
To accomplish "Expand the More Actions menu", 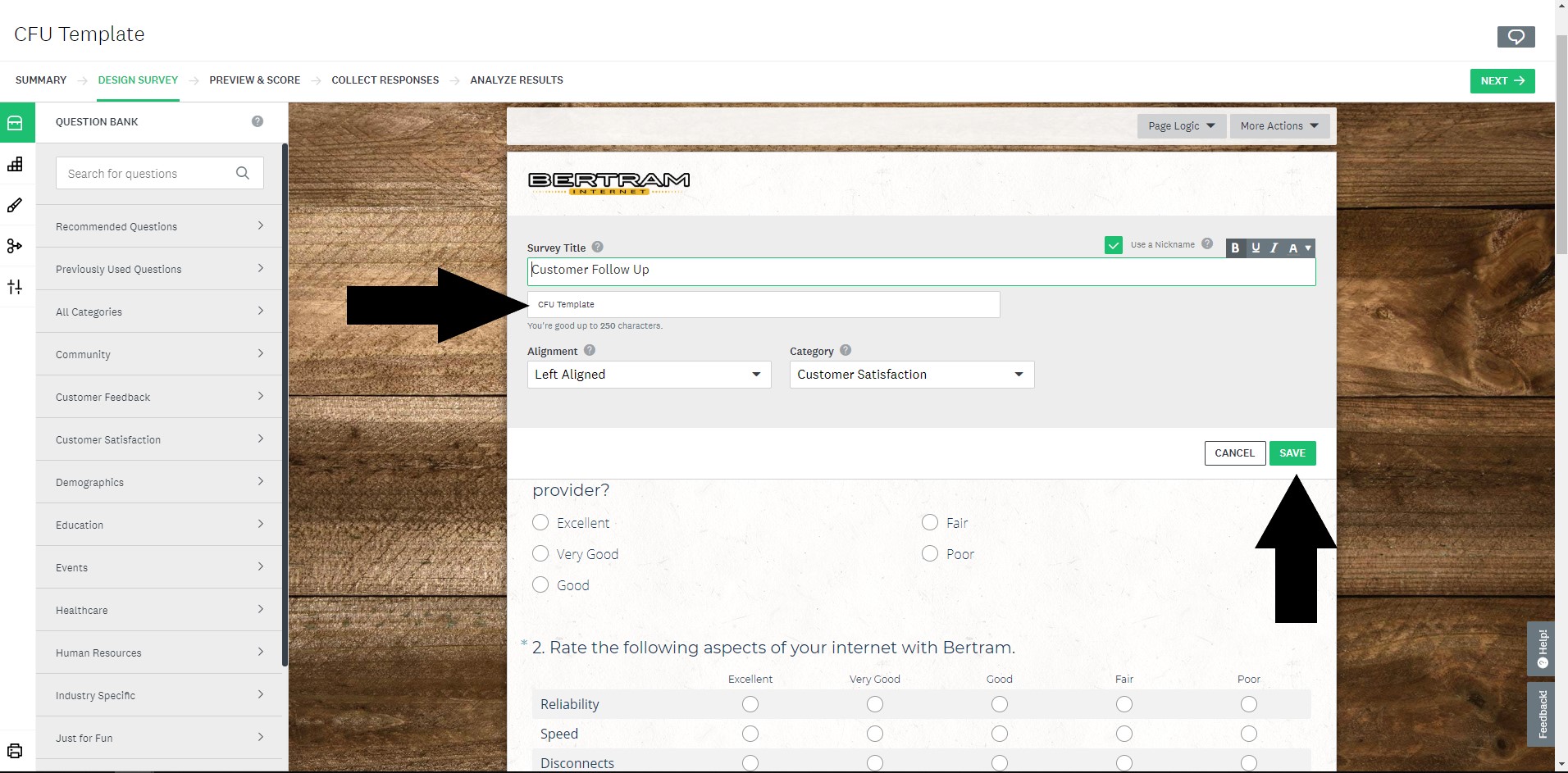I will pyautogui.click(x=1279, y=126).
